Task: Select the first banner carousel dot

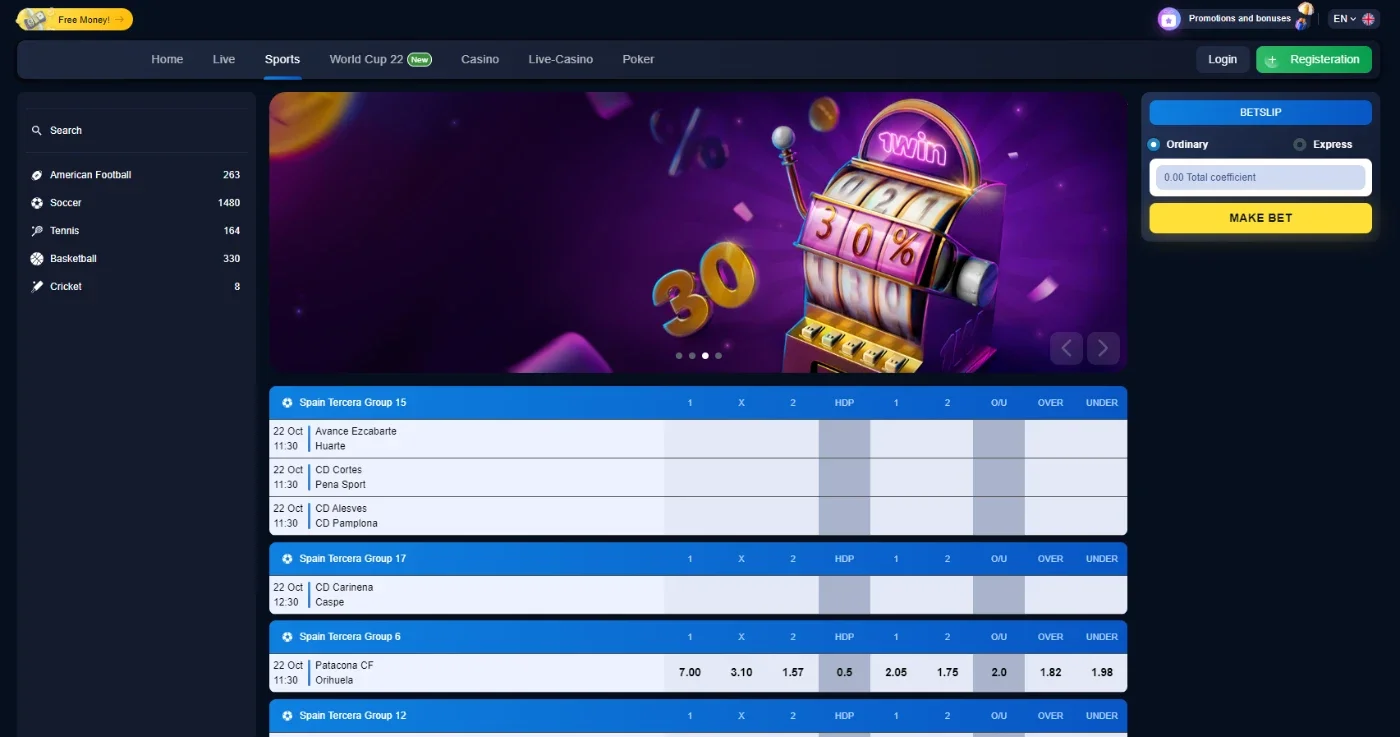Action: [679, 356]
